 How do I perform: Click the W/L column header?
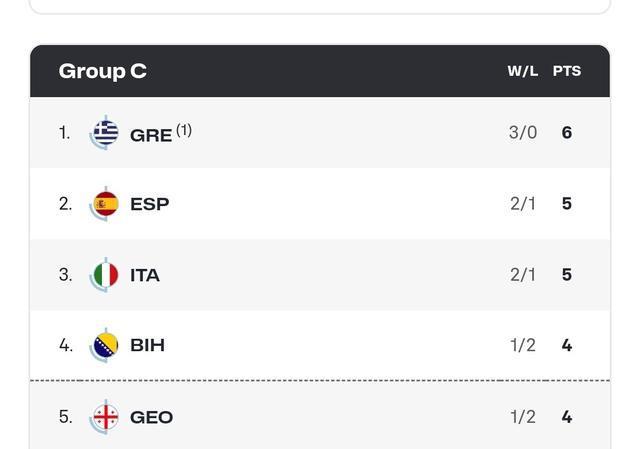coord(522,71)
